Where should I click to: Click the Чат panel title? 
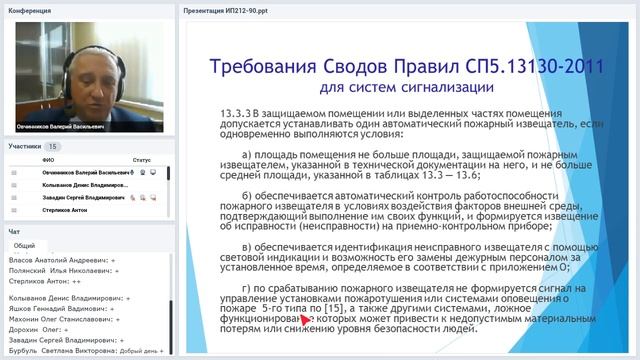14,231
